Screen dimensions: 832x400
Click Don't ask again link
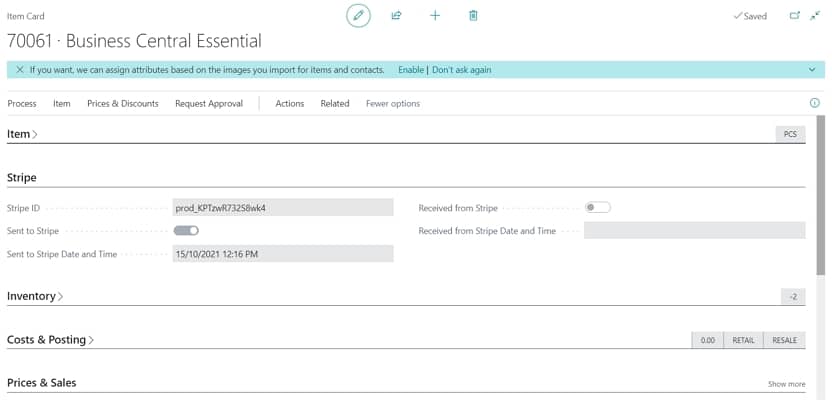pos(461,69)
